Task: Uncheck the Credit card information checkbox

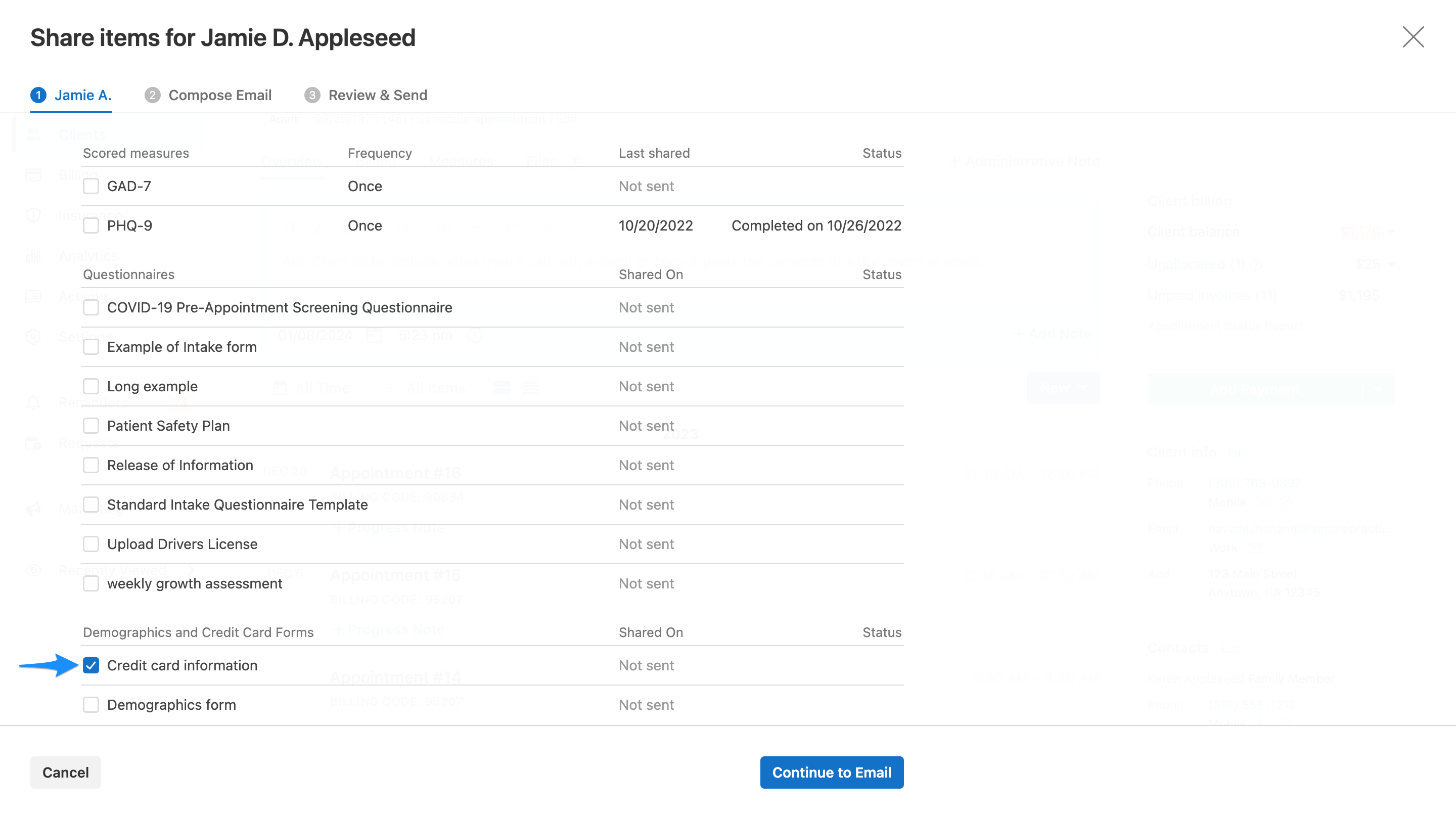Action: coord(91,665)
